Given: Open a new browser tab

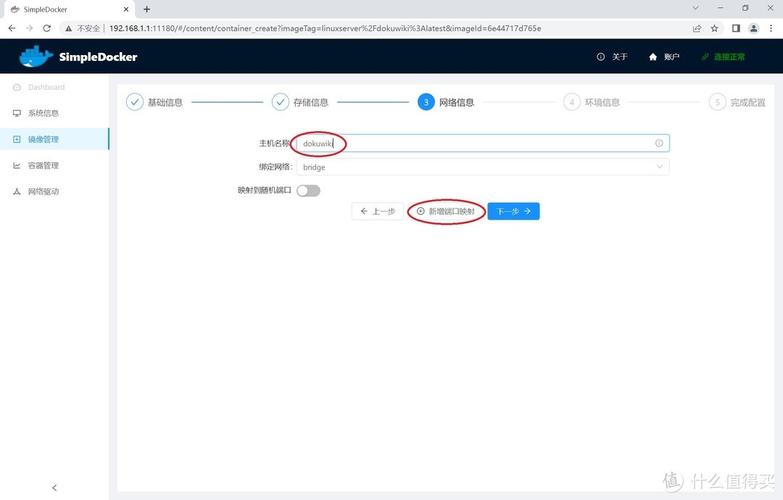Looking at the screenshot, I should [147, 9].
